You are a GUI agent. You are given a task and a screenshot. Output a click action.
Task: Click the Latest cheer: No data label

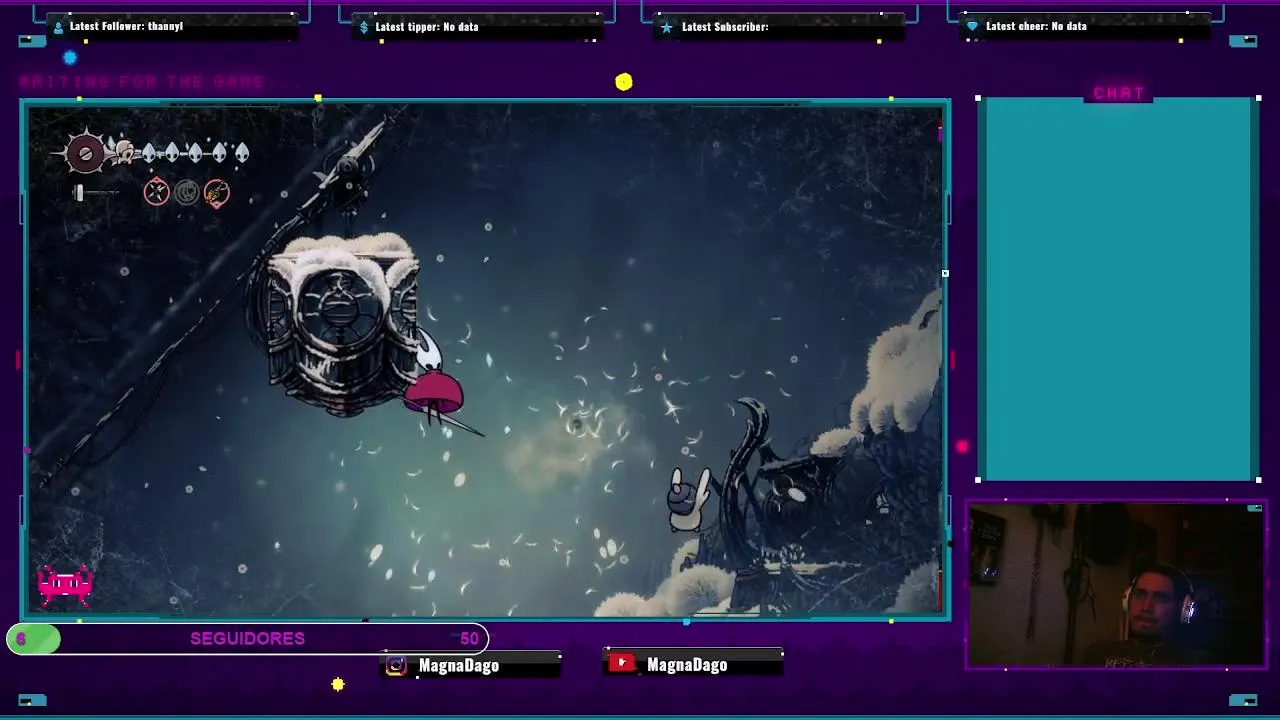1036,26
